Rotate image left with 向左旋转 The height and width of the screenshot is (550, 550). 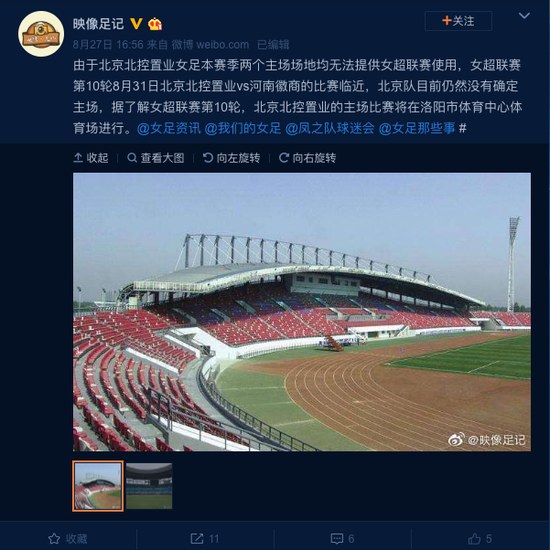(x=232, y=158)
